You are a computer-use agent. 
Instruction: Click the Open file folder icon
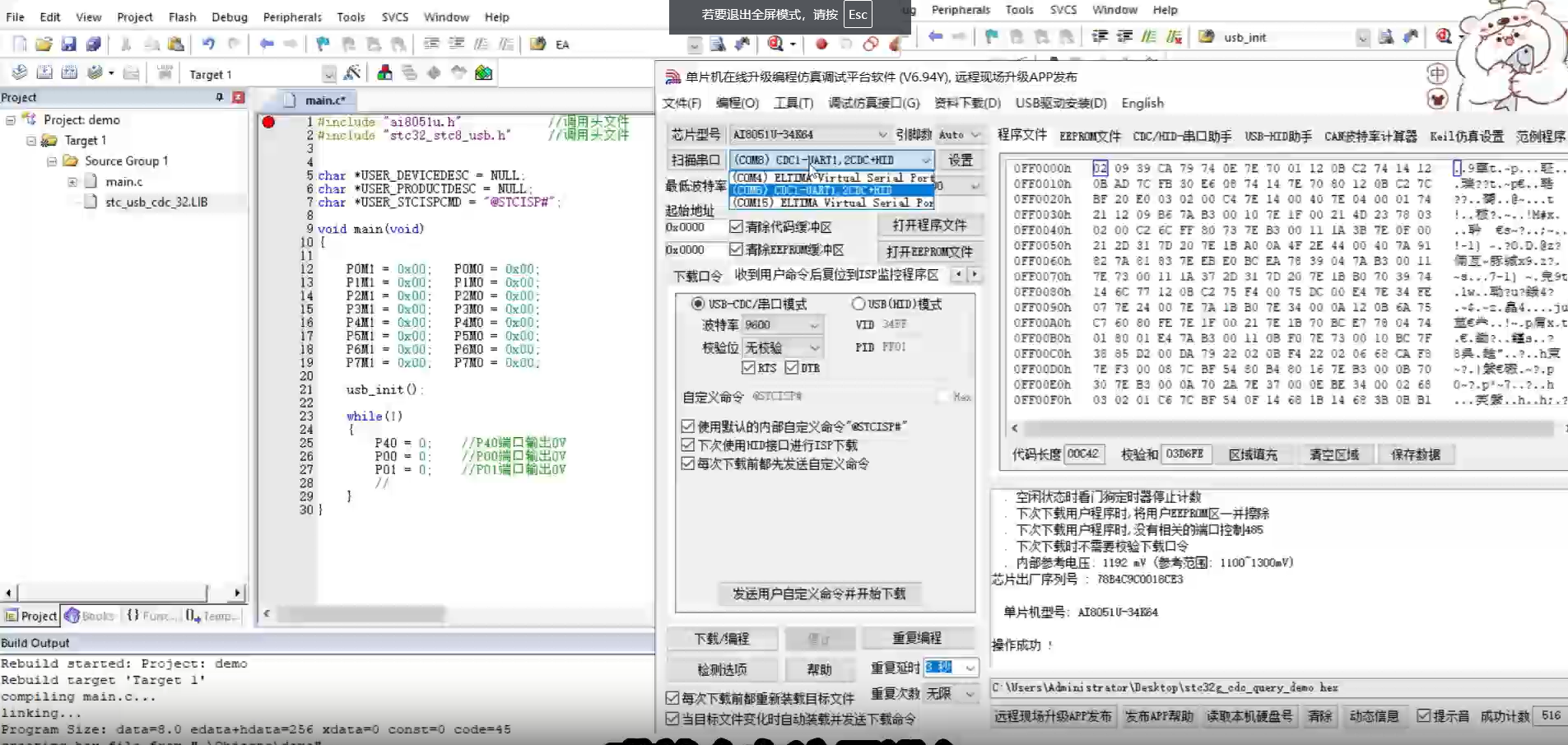(44, 44)
